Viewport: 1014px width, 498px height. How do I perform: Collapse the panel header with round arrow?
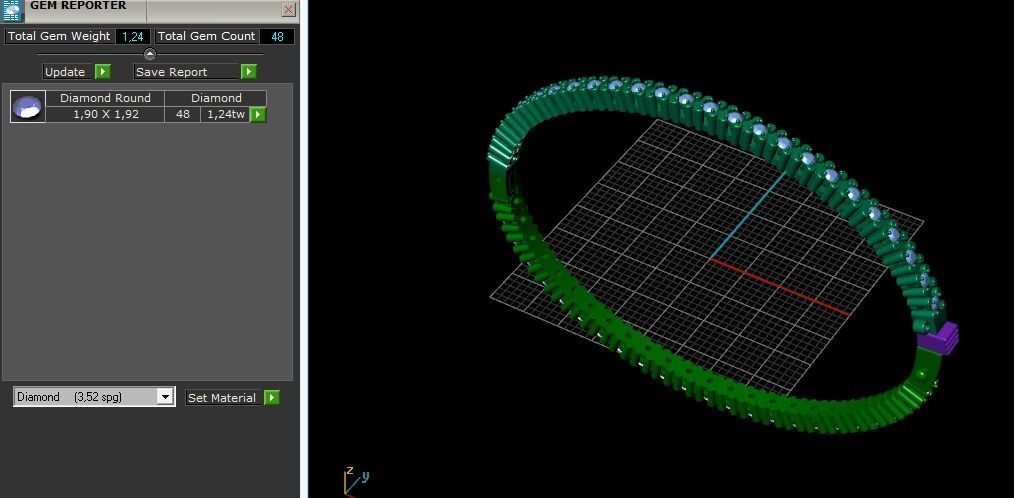pyautogui.click(x=149, y=54)
